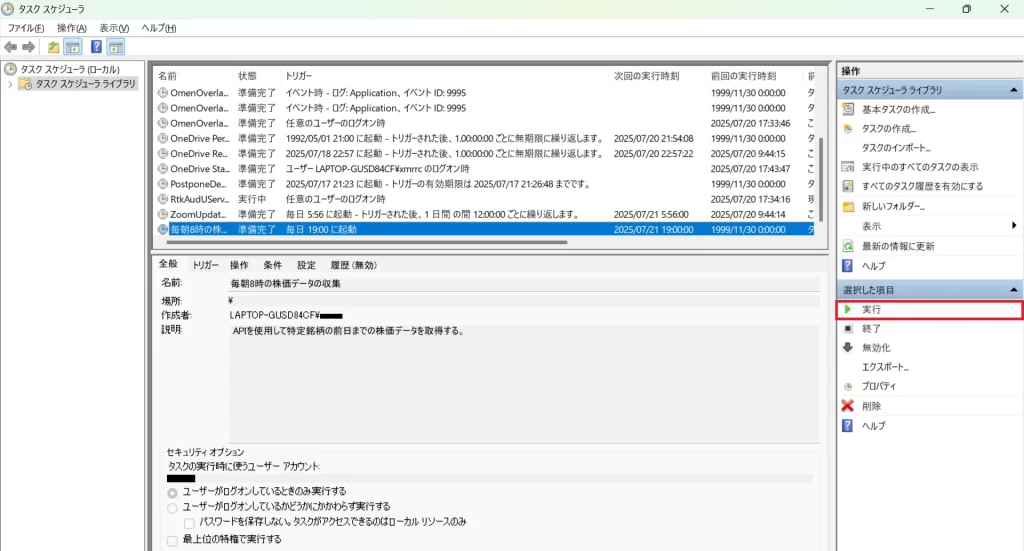The image size is (1024, 551).
Task: Click タスクのインポート... in the action pane
Action: coord(895,148)
